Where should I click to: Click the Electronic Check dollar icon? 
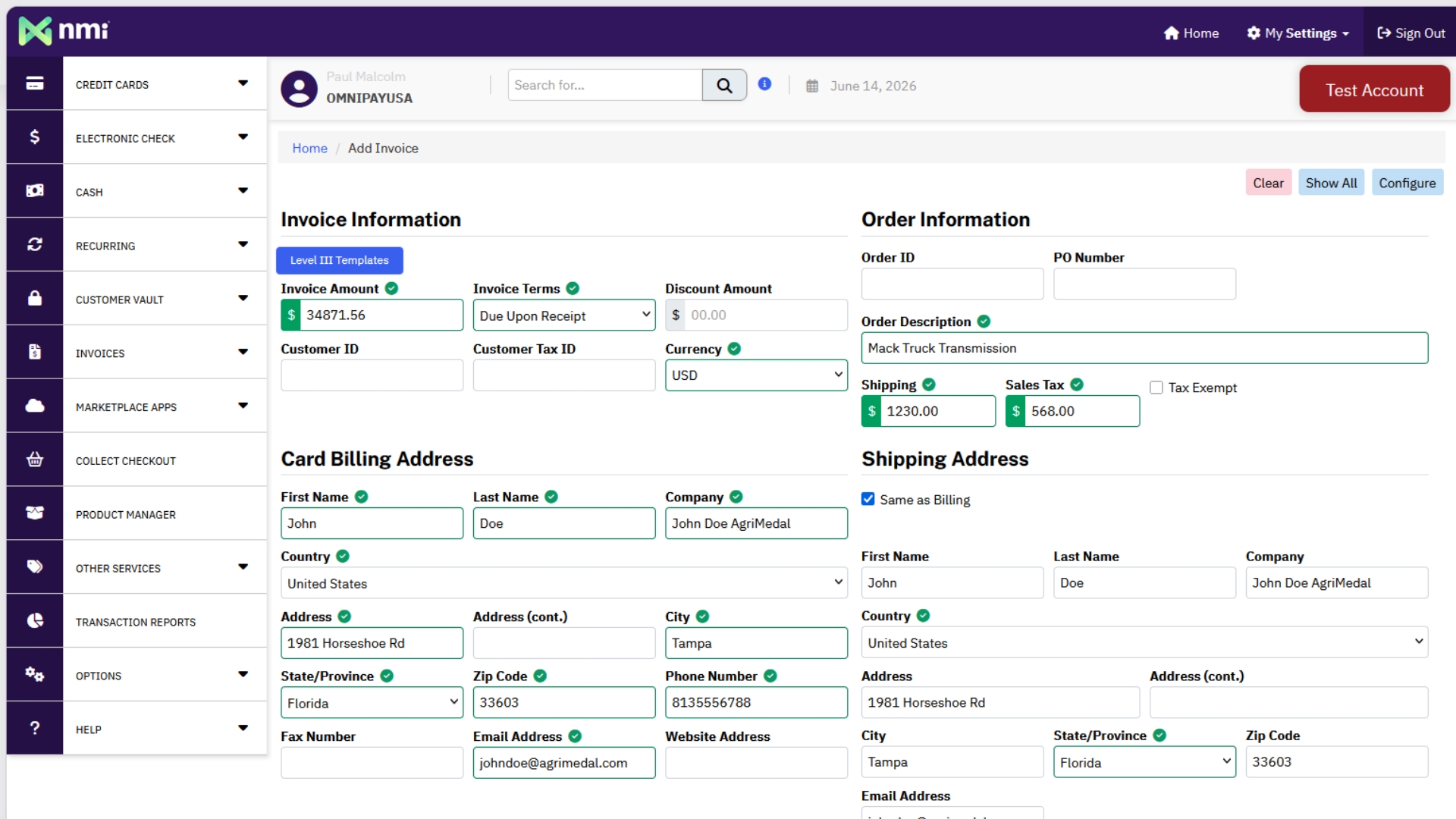tap(35, 137)
